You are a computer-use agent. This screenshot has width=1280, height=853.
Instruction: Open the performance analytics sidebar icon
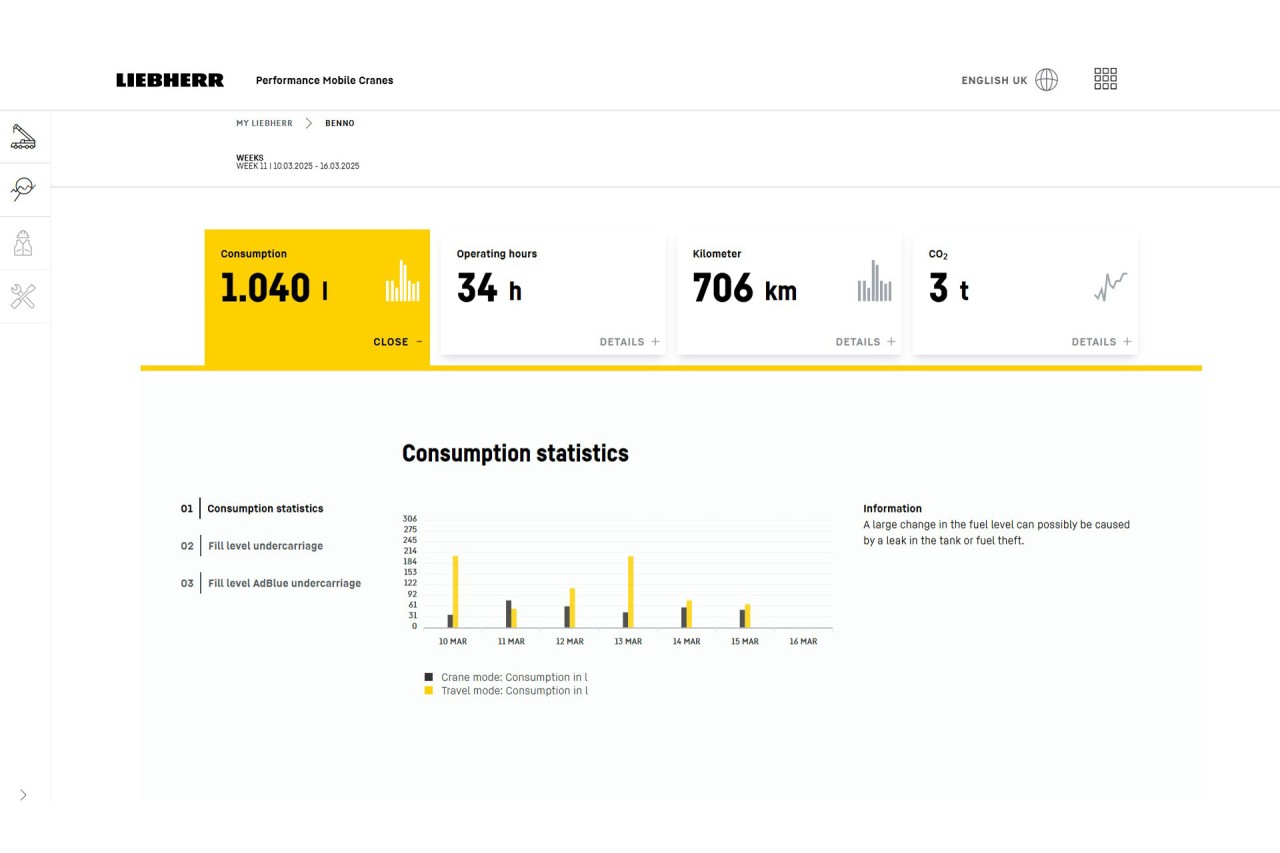pos(23,189)
